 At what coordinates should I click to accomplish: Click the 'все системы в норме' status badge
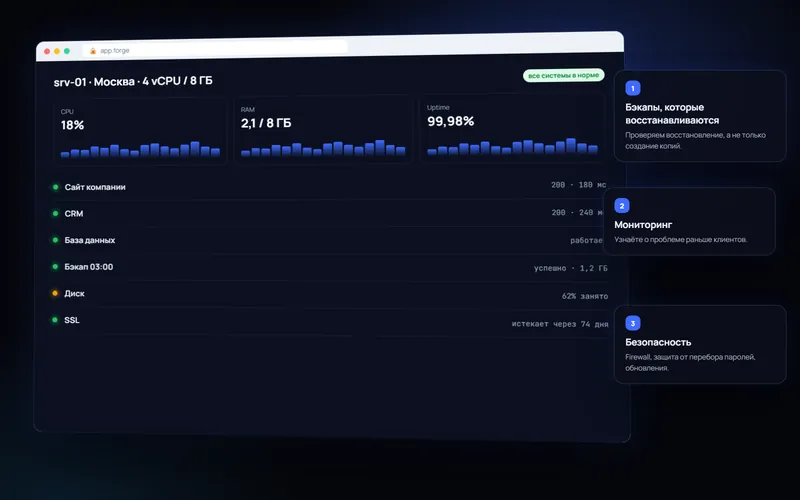[x=563, y=76]
